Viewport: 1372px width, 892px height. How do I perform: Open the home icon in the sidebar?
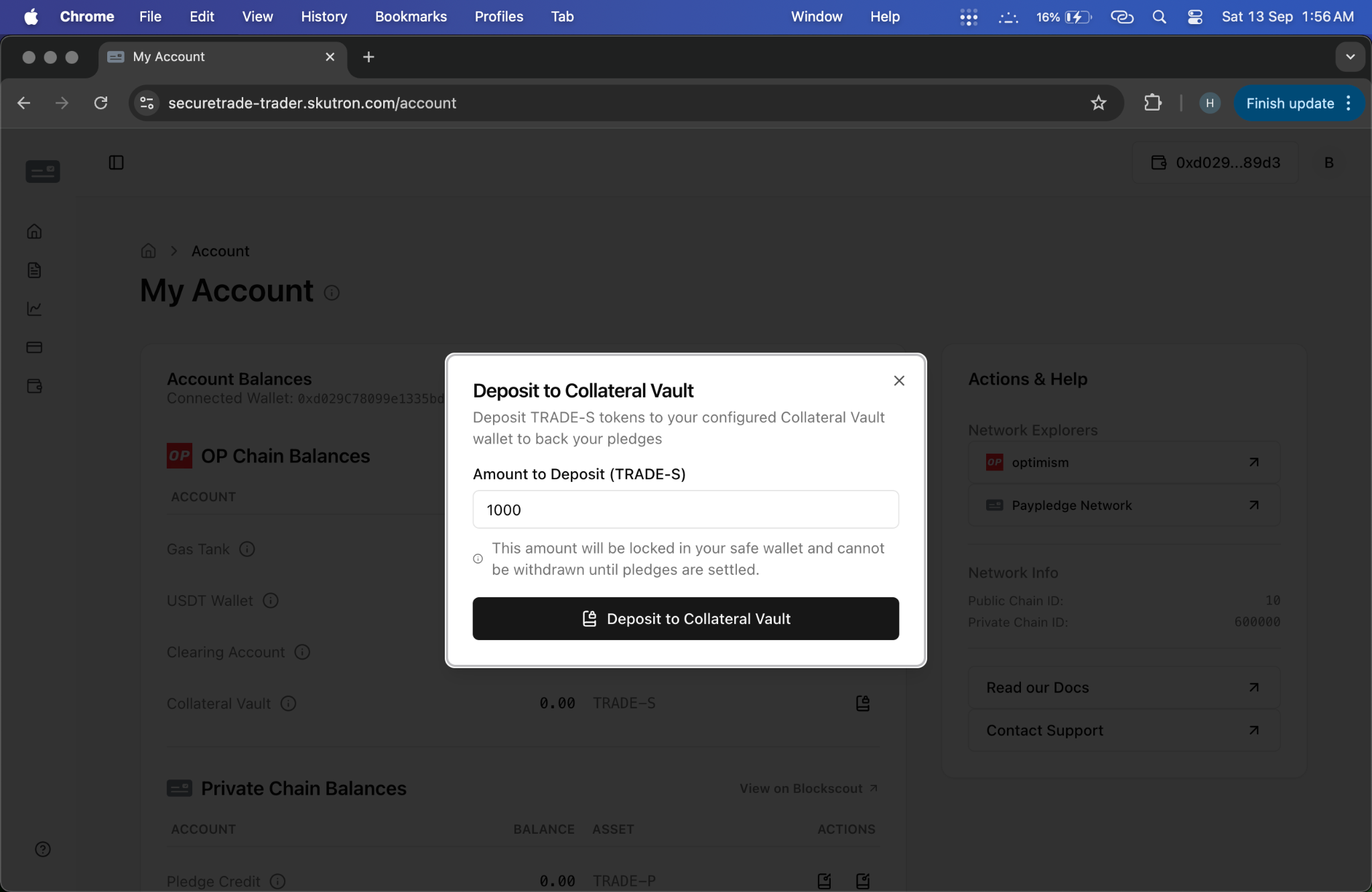[x=34, y=231]
